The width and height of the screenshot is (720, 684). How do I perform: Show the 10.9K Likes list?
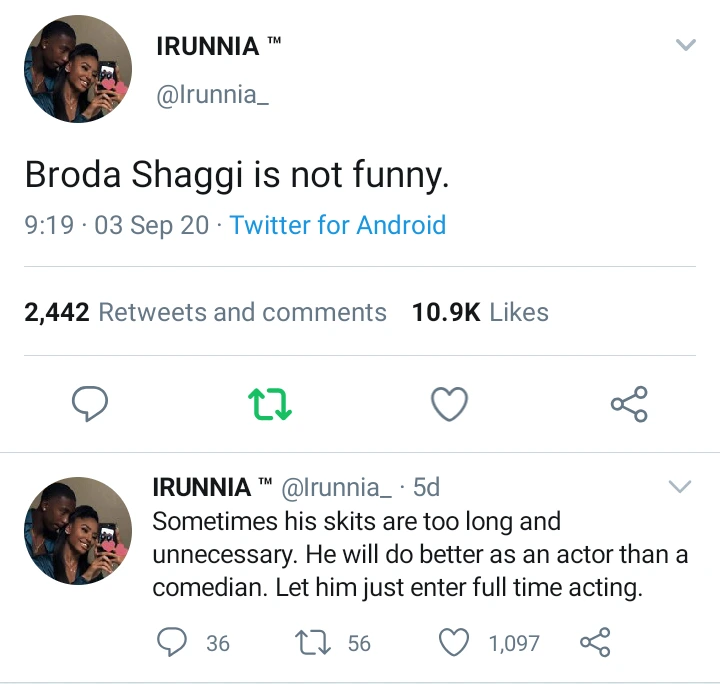tap(480, 312)
